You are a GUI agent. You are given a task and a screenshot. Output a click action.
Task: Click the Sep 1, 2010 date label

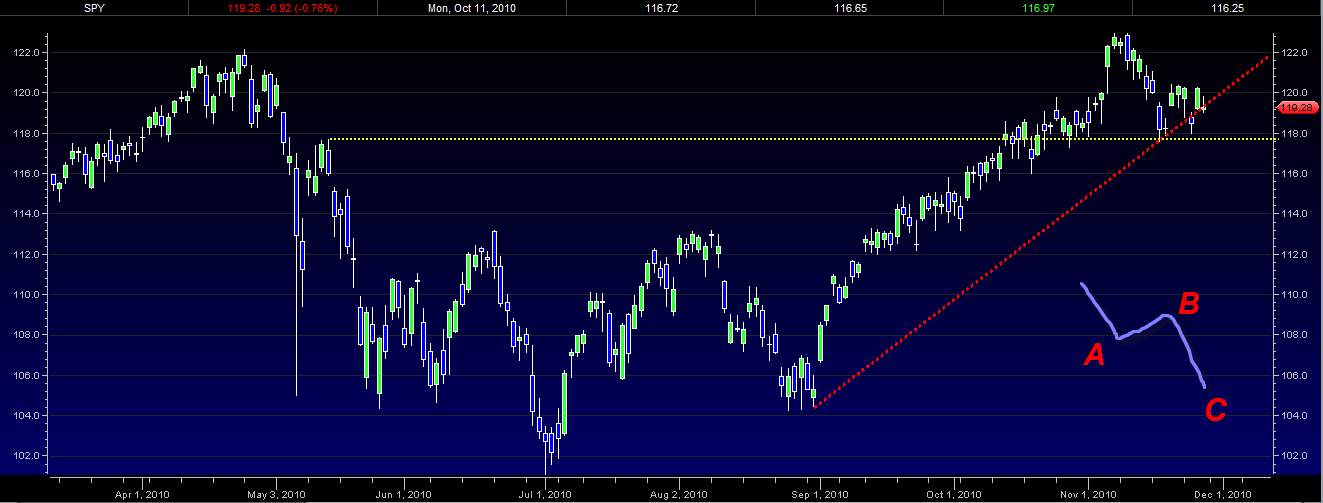(x=819, y=494)
